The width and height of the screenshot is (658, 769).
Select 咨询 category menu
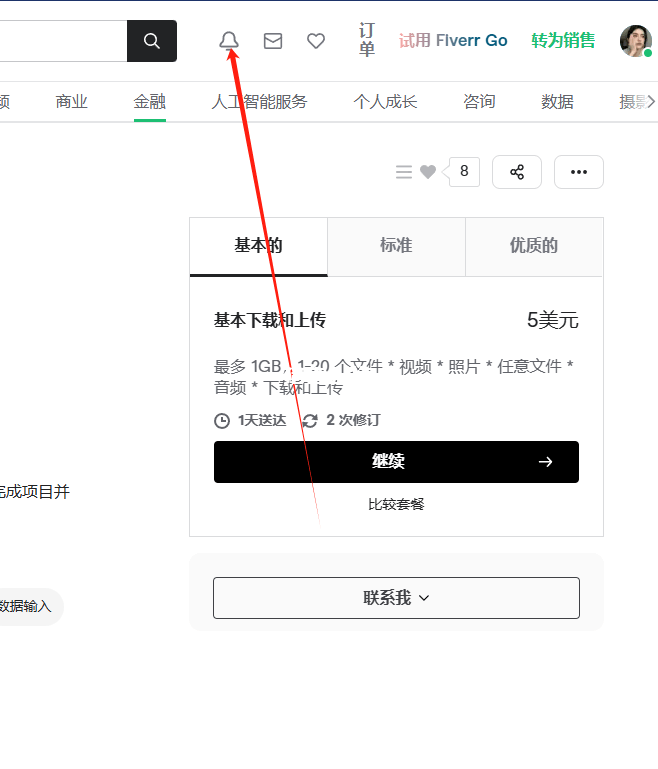tap(479, 102)
